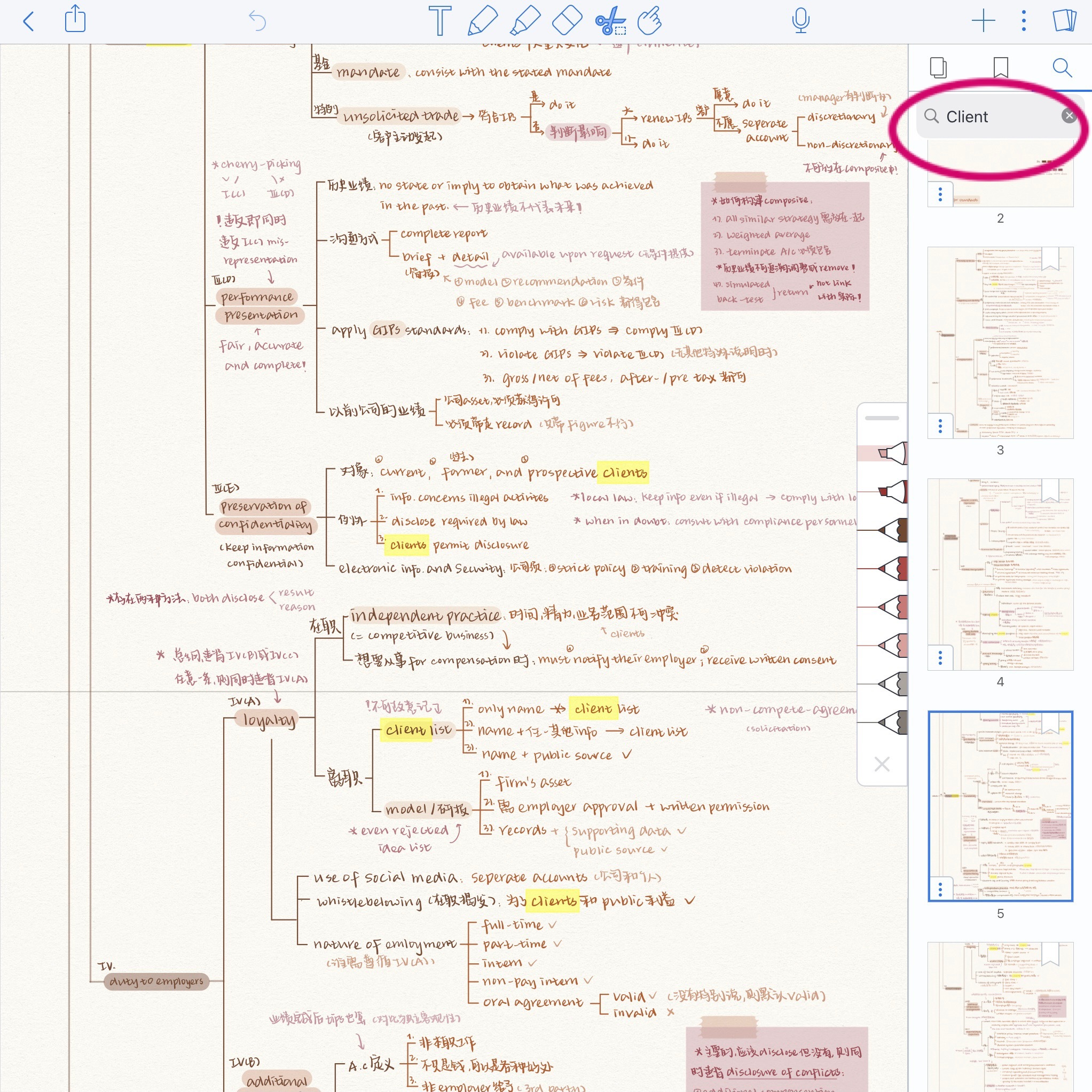Open page 5 thumbnail

(x=1001, y=806)
